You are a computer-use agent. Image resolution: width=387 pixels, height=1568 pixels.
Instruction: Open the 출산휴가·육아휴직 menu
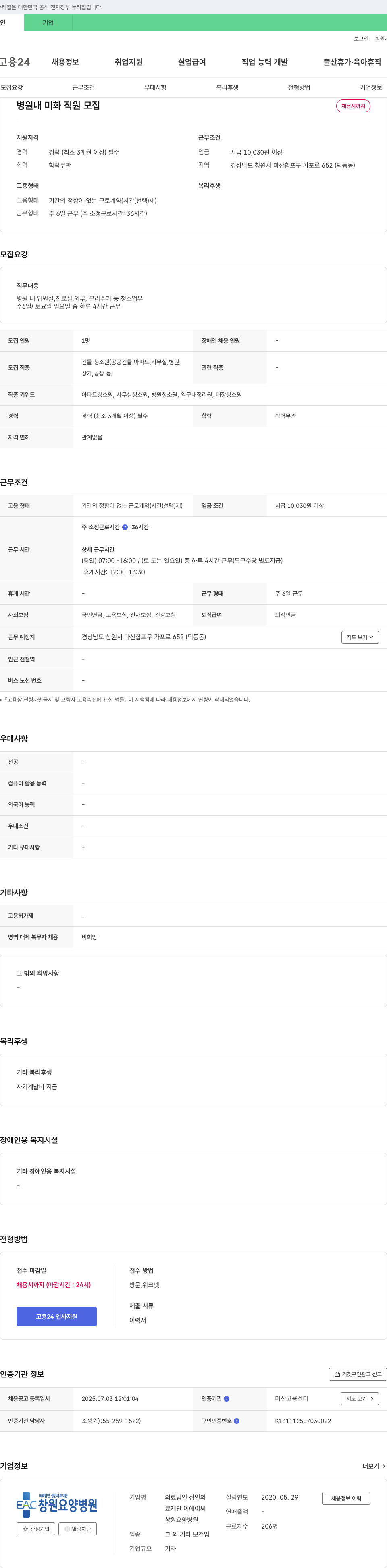point(352,62)
